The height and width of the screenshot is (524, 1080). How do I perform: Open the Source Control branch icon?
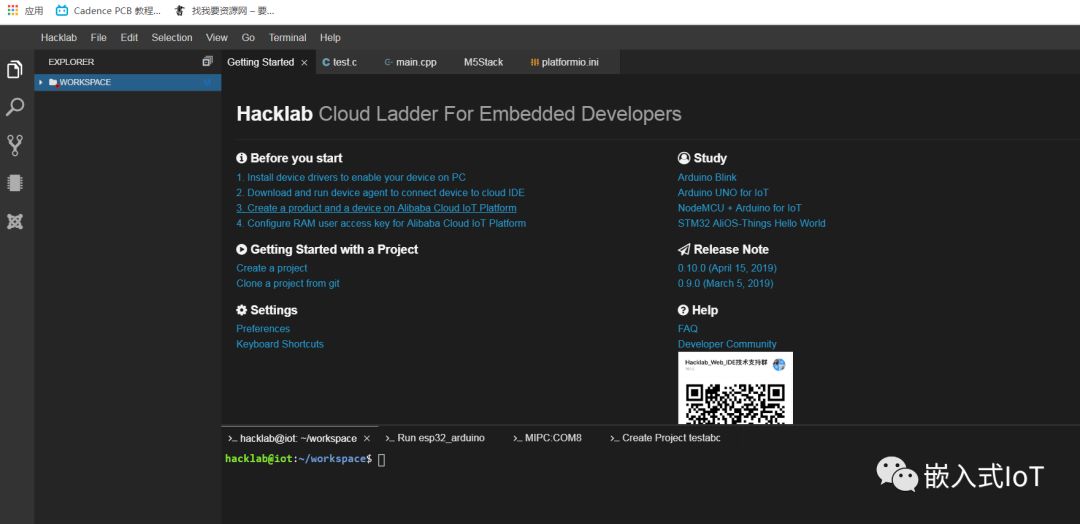(x=15, y=145)
